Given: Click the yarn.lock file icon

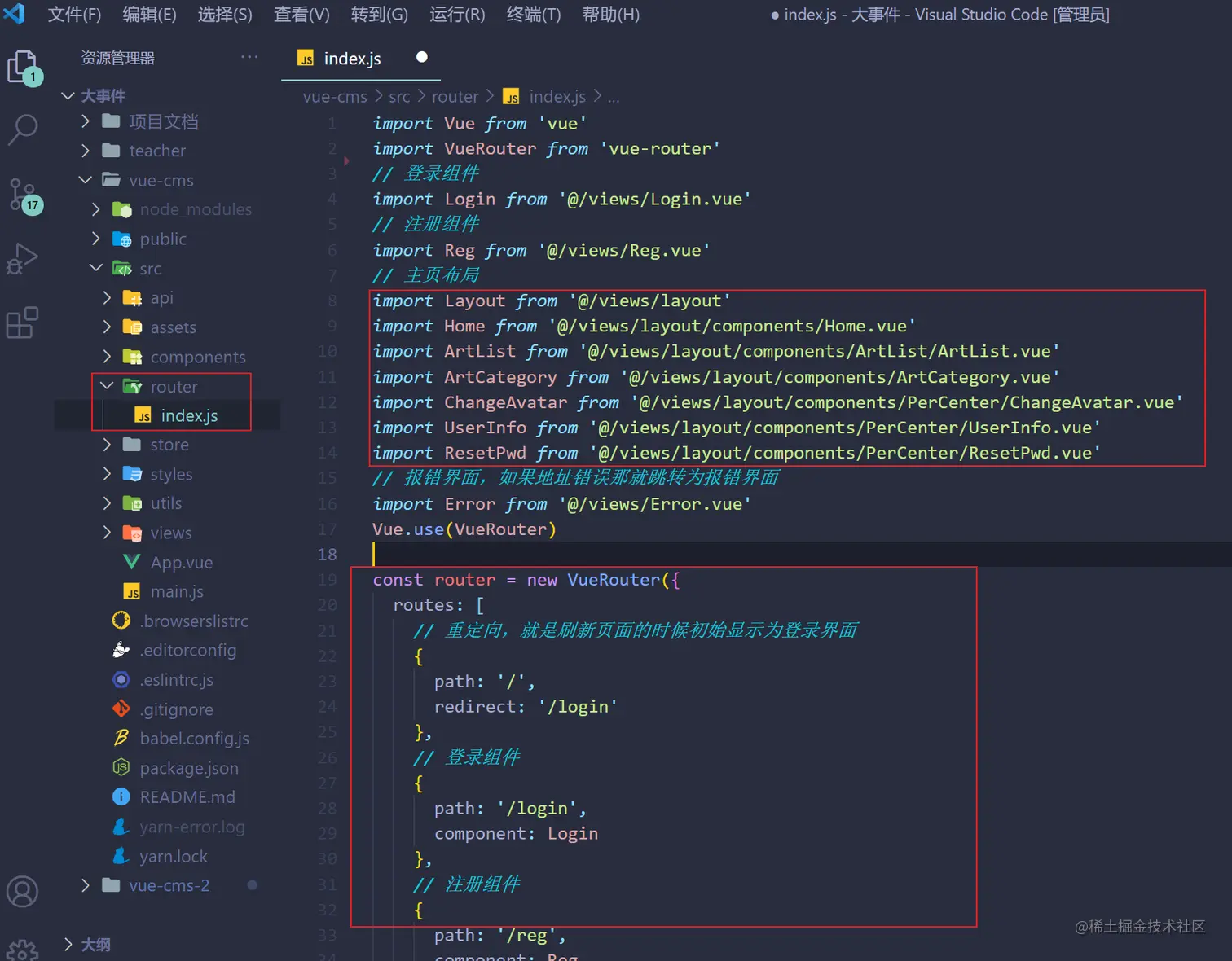Looking at the screenshot, I should point(121,856).
